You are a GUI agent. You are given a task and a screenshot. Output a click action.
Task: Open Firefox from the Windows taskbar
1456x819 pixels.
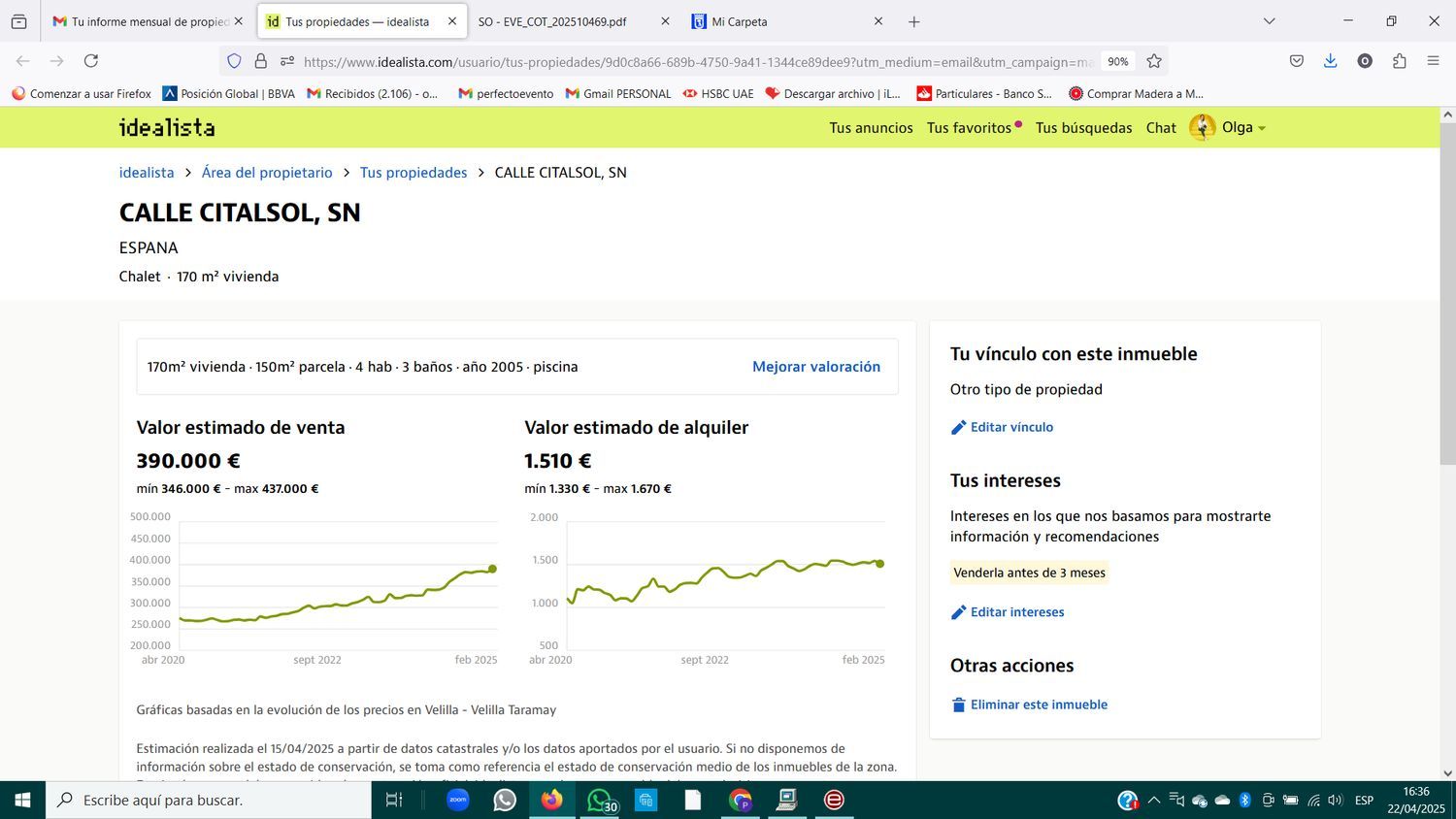pyautogui.click(x=551, y=800)
